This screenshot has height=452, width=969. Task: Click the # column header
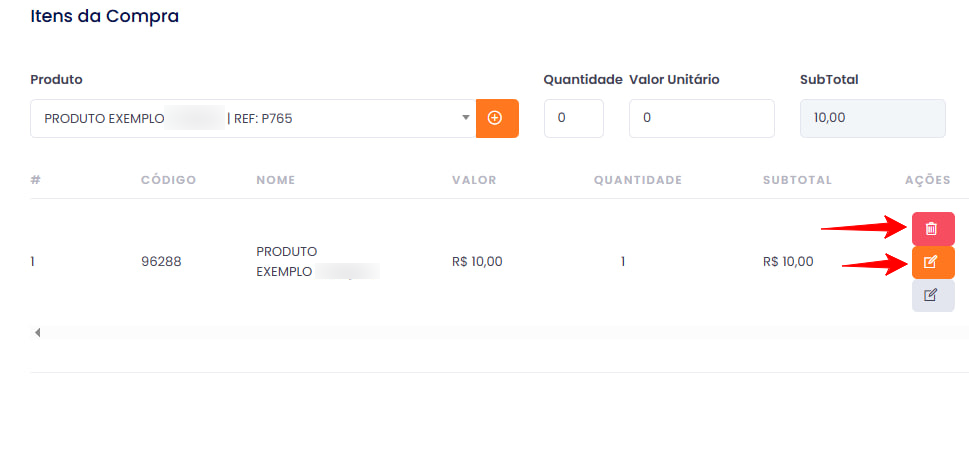point(35,180)
